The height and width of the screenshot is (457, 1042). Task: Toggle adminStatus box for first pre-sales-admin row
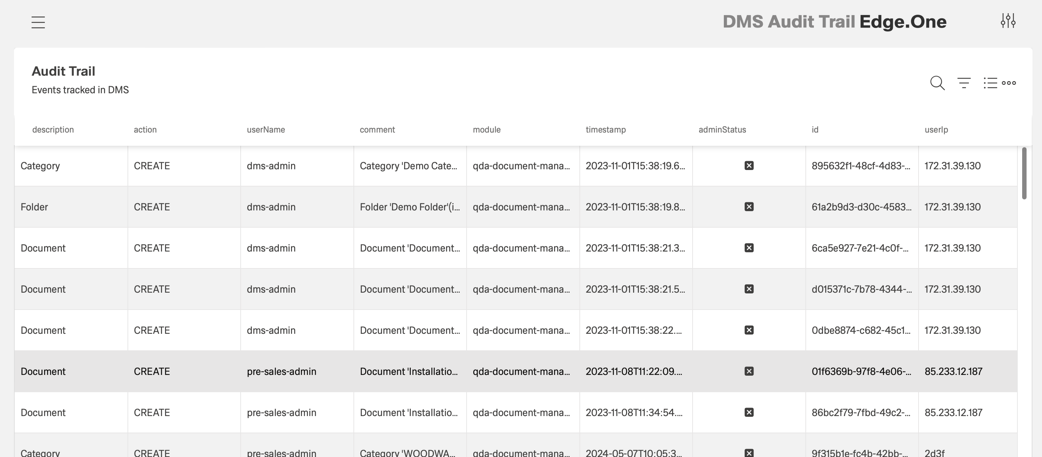click(x=749, y=371)
